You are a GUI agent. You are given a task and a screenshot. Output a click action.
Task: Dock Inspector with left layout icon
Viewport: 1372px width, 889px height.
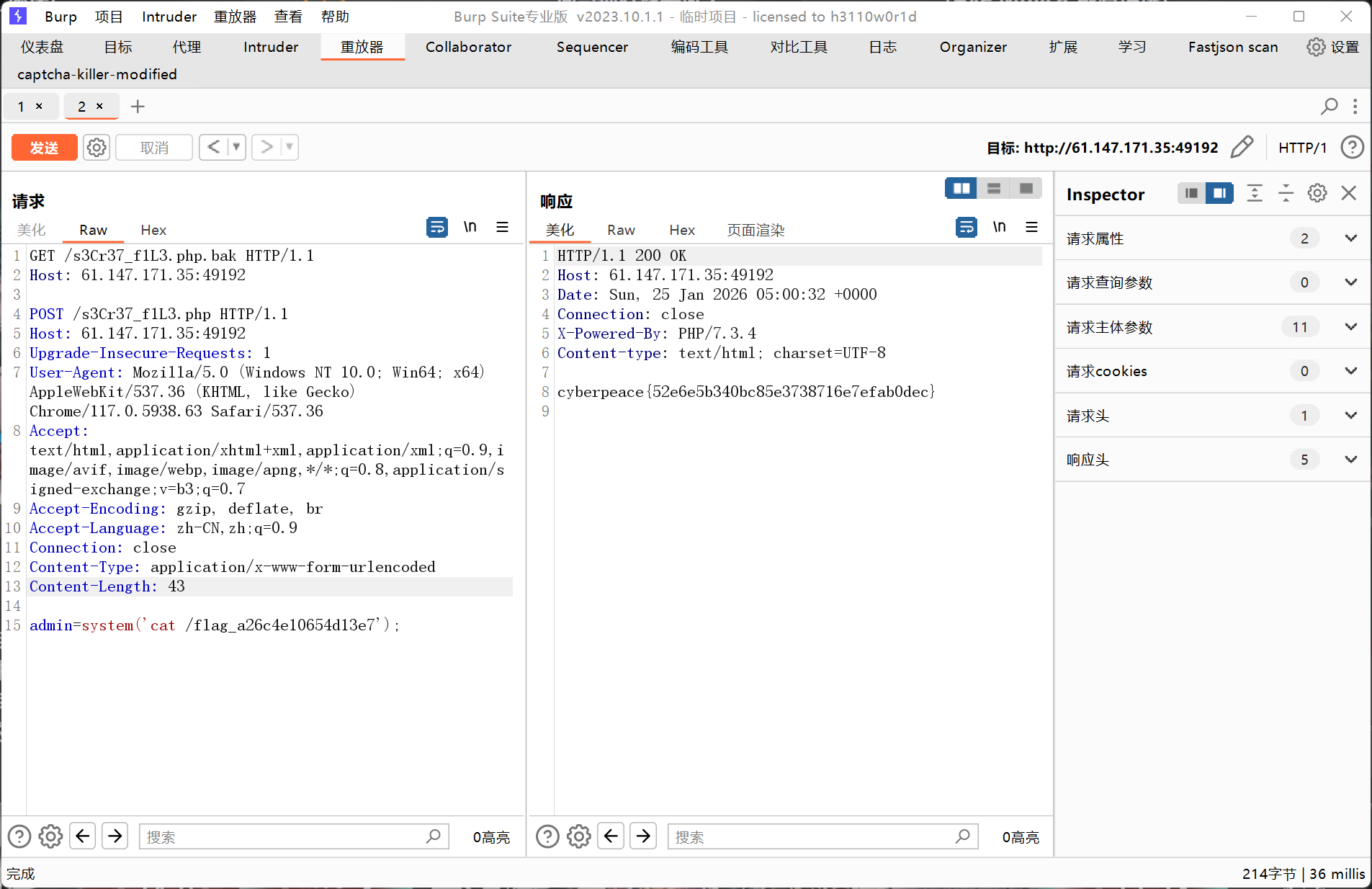tap(1192, 193)
